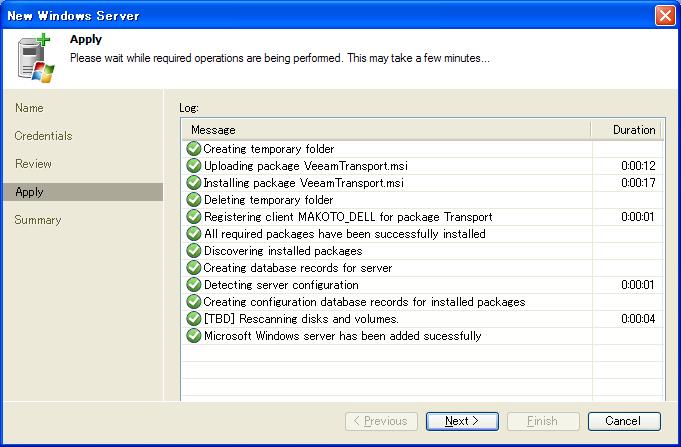Select 'All required packages have been successfully installed'
This screenshot has height=447, width=681.
coord(423,234)
